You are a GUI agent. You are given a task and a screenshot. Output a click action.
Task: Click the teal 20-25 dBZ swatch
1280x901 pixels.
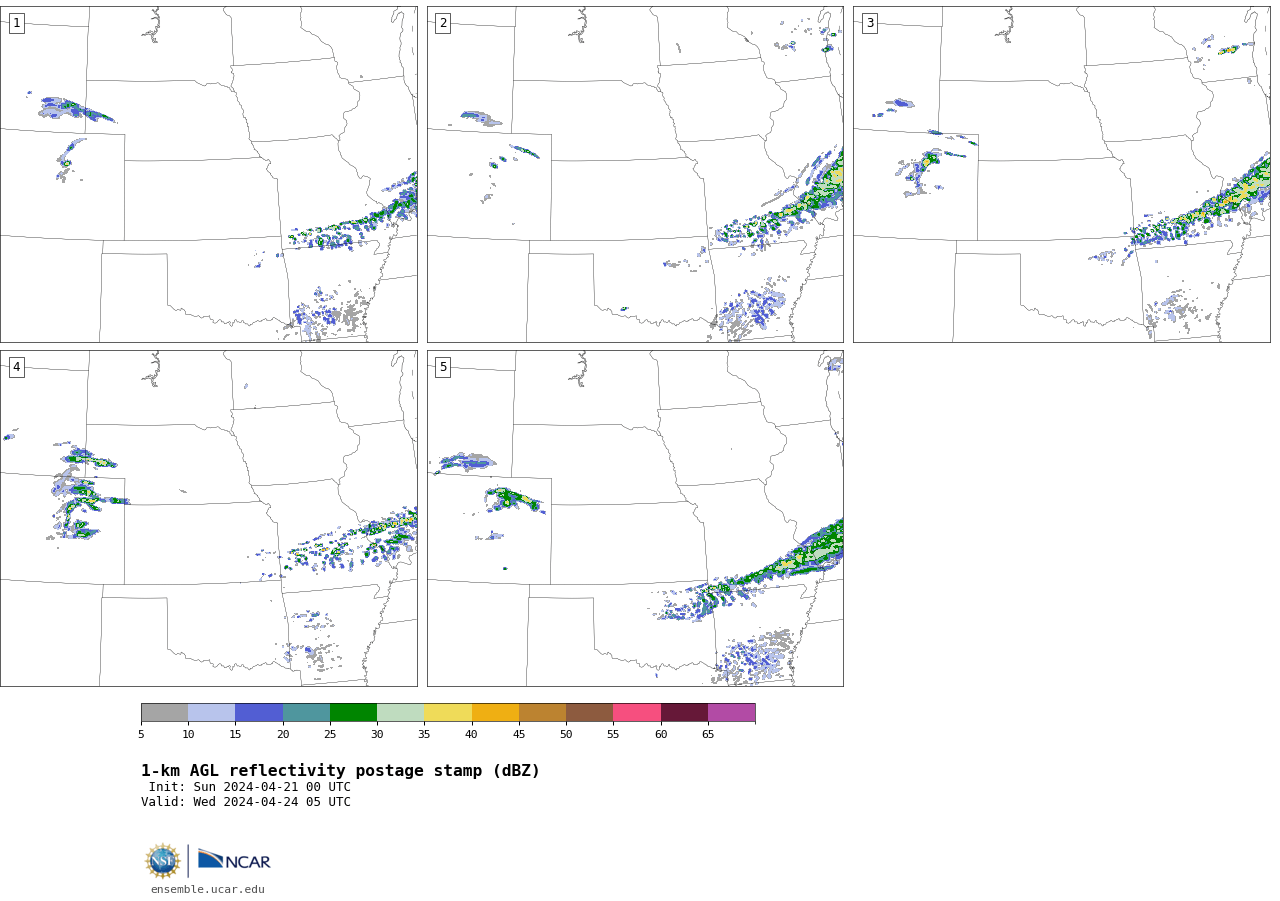[306, 712]
